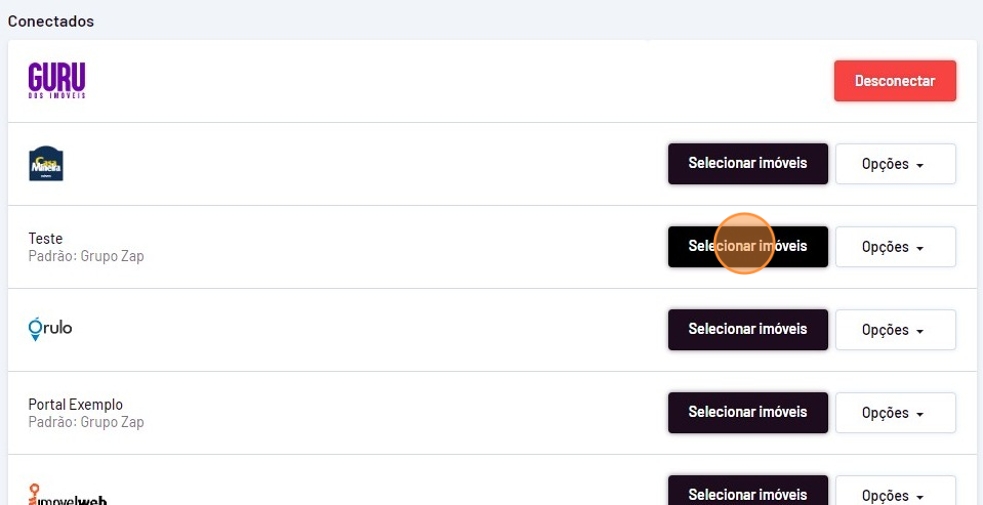
Task: Choose Selecionar imóveis for Órulo
Action: point(747,330)
